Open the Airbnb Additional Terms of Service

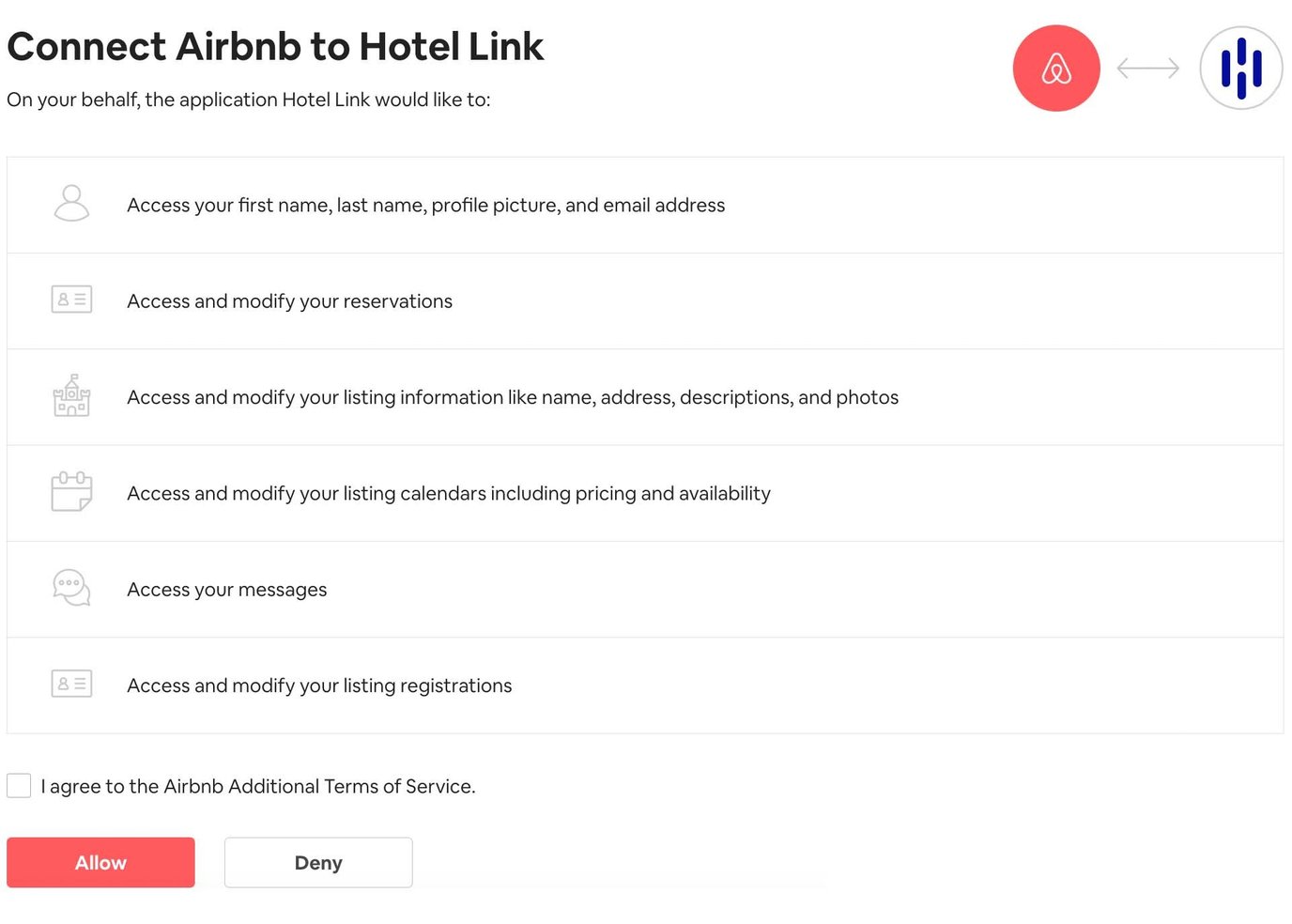320,786
